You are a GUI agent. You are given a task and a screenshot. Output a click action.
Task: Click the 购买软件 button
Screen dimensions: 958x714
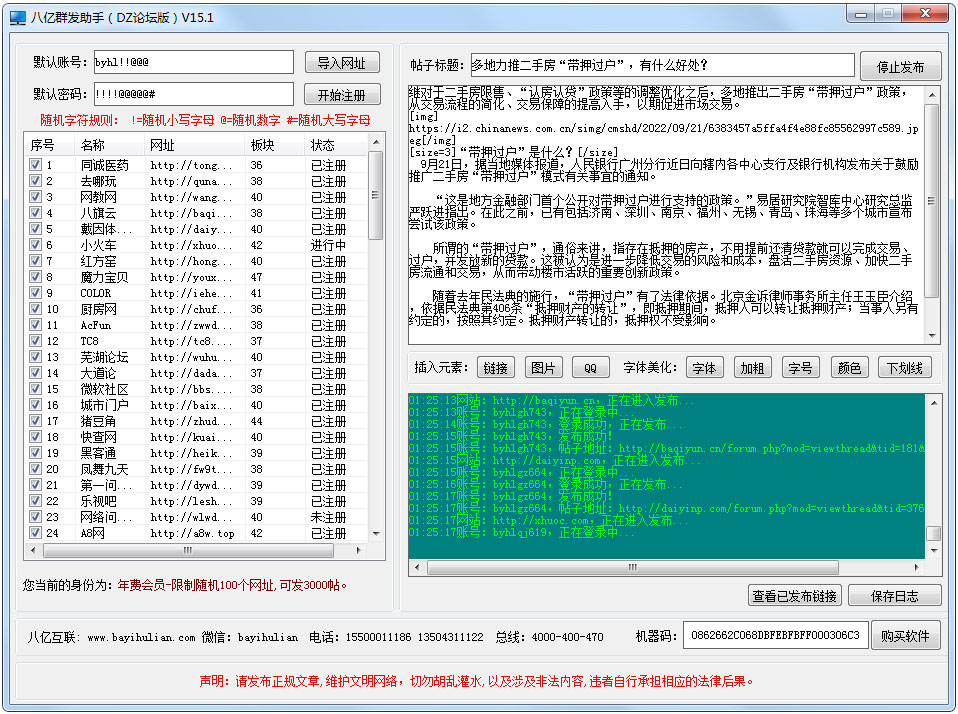[905, 636]
